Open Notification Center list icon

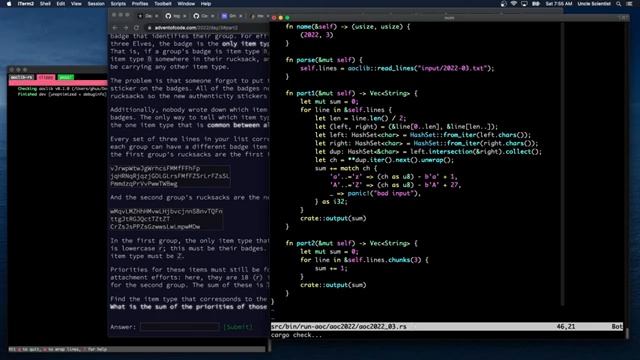629,4
